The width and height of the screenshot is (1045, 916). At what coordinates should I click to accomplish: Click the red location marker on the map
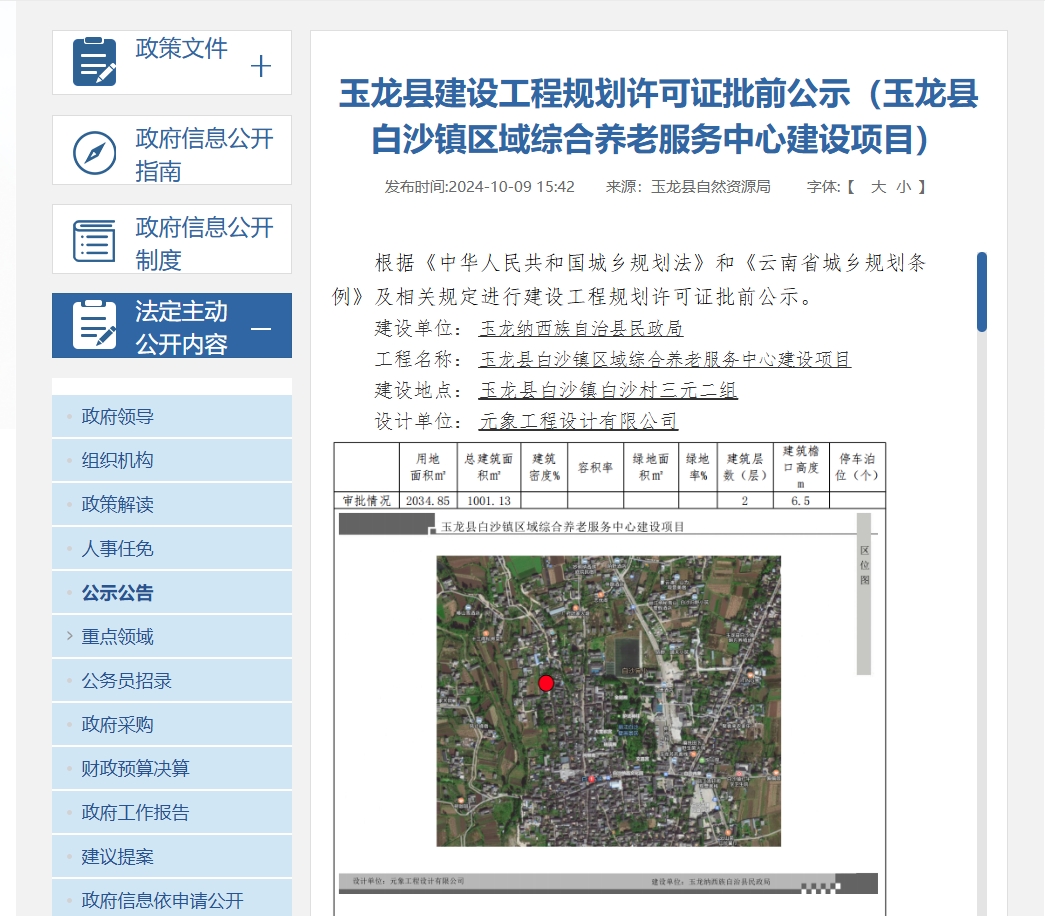(x=546, y=683)
